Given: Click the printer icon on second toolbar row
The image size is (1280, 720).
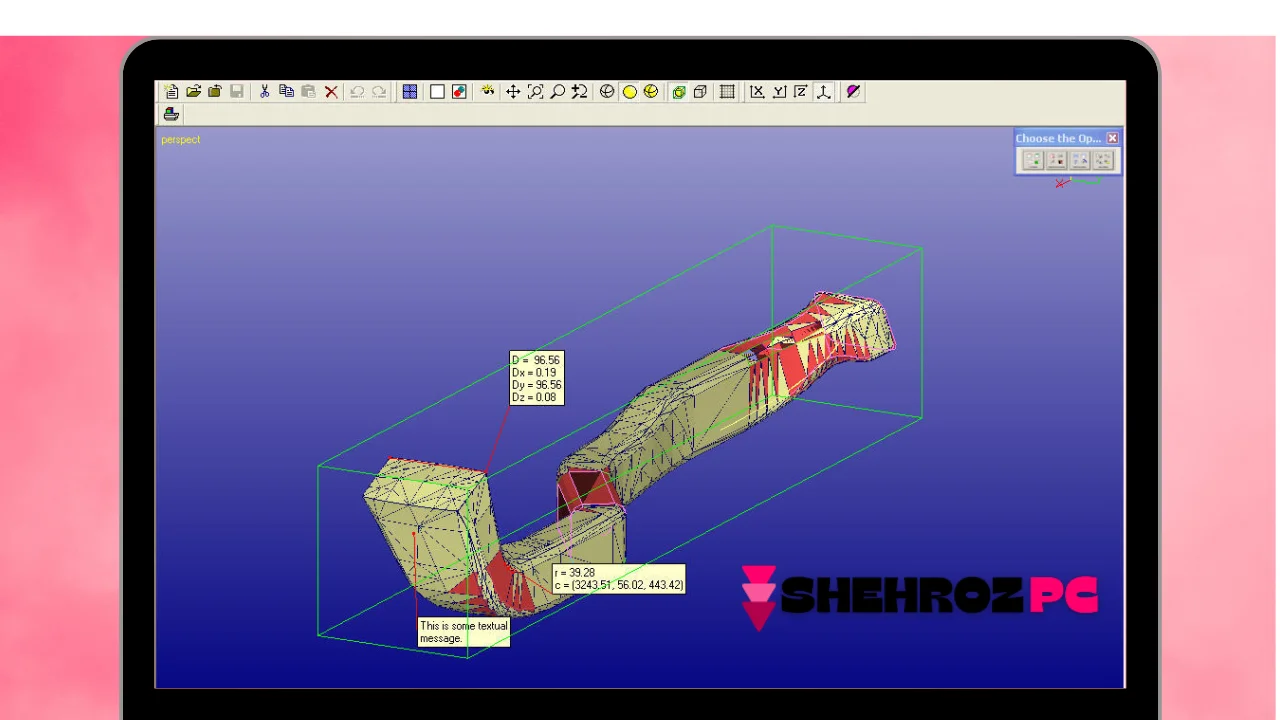Looking at the screenshot, I should pyautogui.click(x=171, y=114).
